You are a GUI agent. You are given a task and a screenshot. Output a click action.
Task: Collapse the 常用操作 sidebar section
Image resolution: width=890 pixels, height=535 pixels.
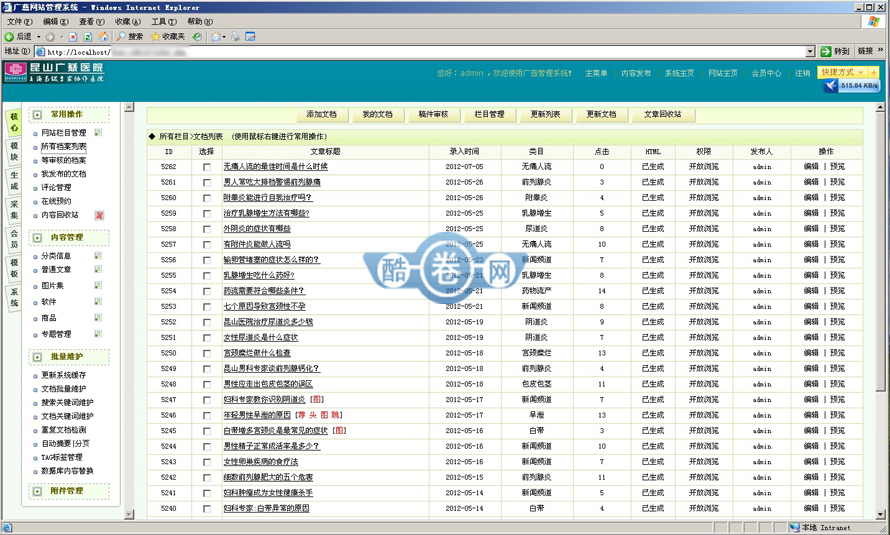tap(37, 115)
